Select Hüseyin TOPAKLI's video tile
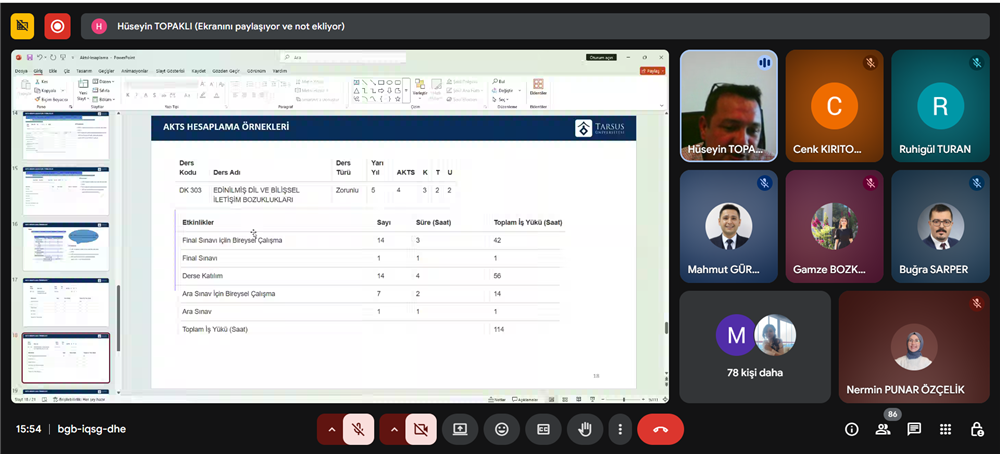The width and height of the screenshot is (1000, 454). pyautogui.click(x=730, y=105)
